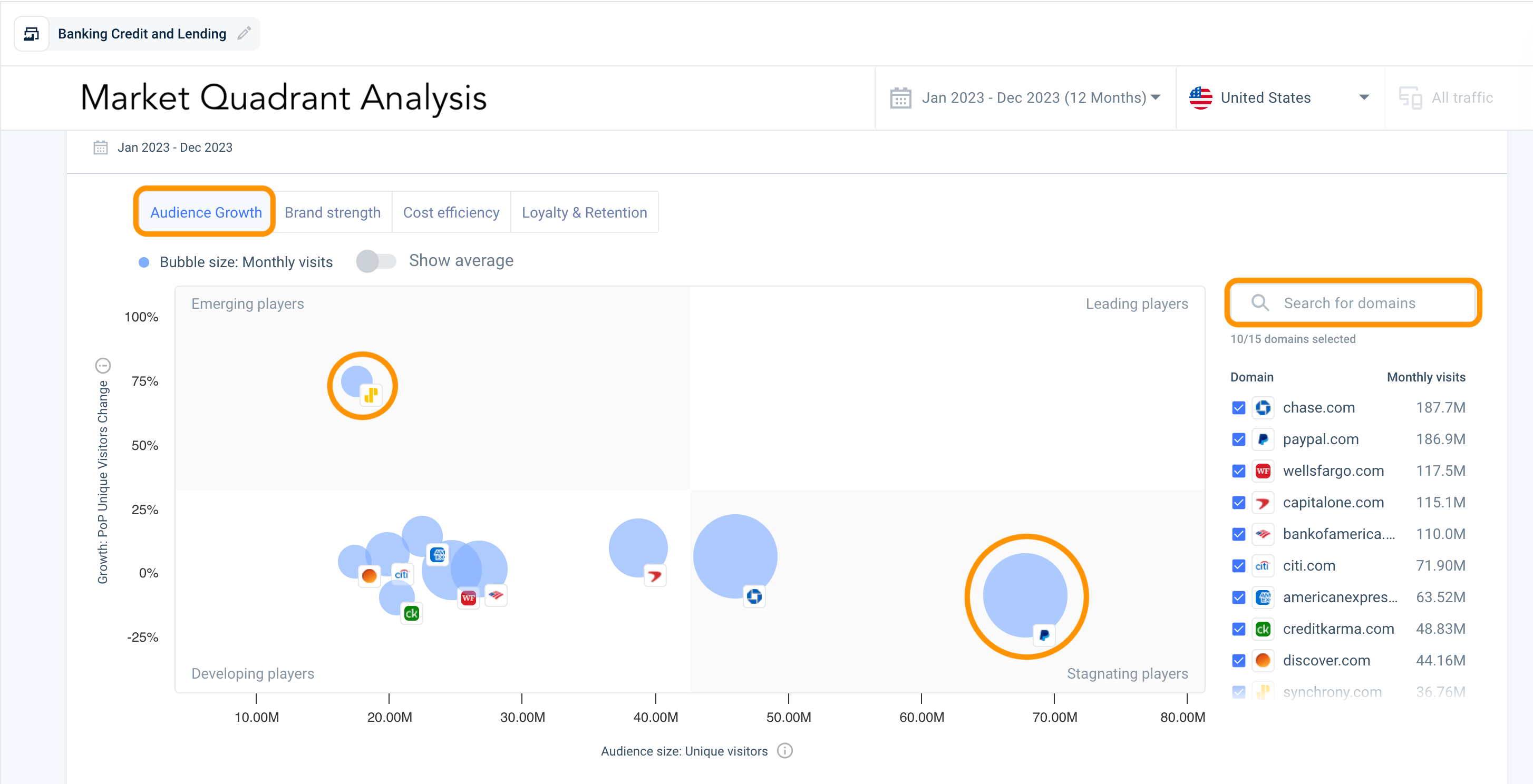
Task: Click the Search for domains input field
Action: point(1351,303)
